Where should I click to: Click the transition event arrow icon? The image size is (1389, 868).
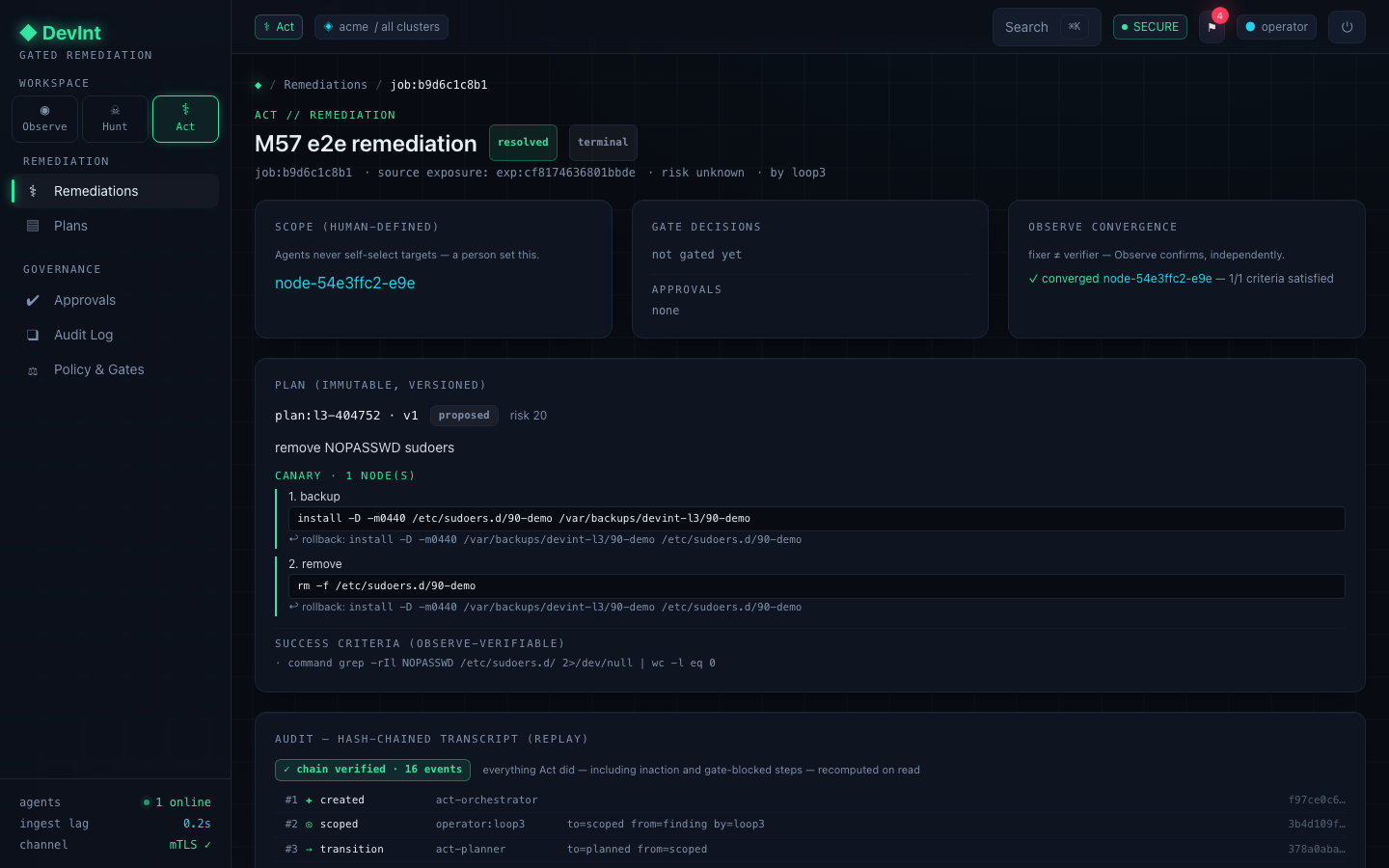[309, 850]
